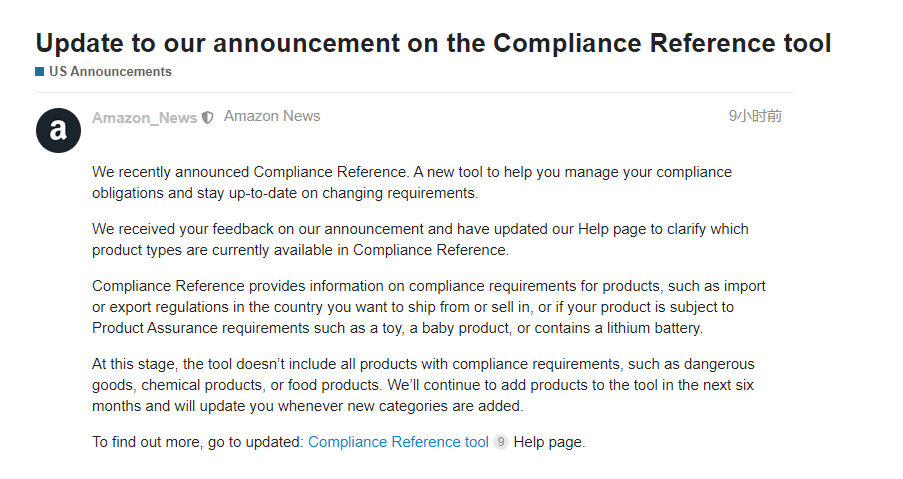Click the horizontal divider below the category line
The image size is (903, 479).
pyautogui.click(x=414, y=92)
